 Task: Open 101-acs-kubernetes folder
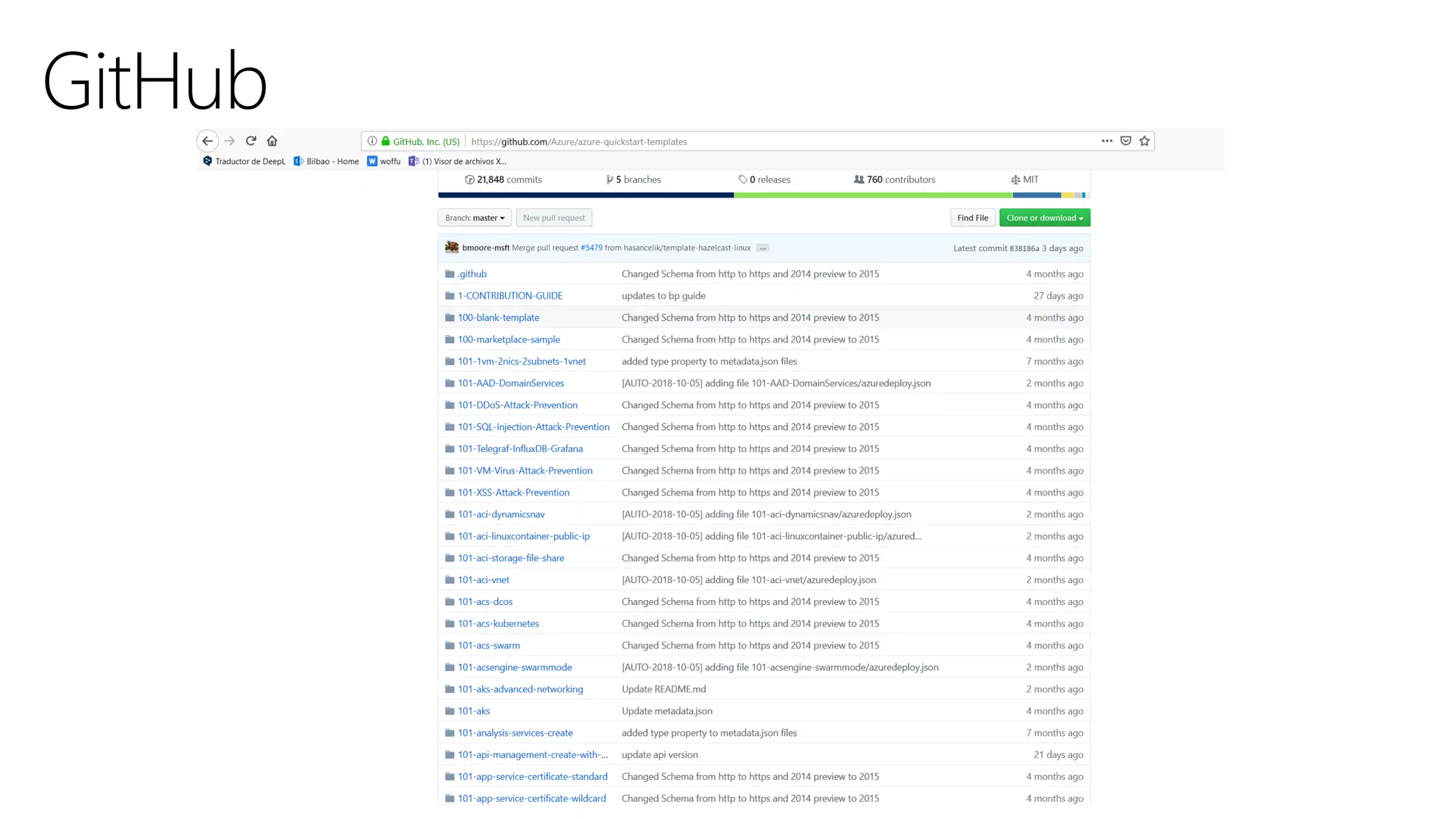(498, 623)
